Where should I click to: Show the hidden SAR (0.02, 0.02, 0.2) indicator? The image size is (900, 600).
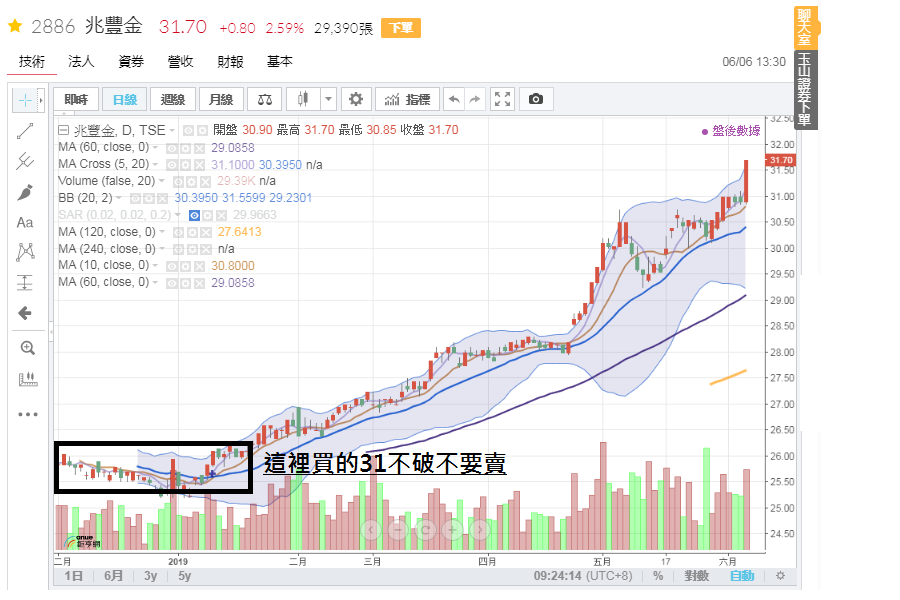195,215
